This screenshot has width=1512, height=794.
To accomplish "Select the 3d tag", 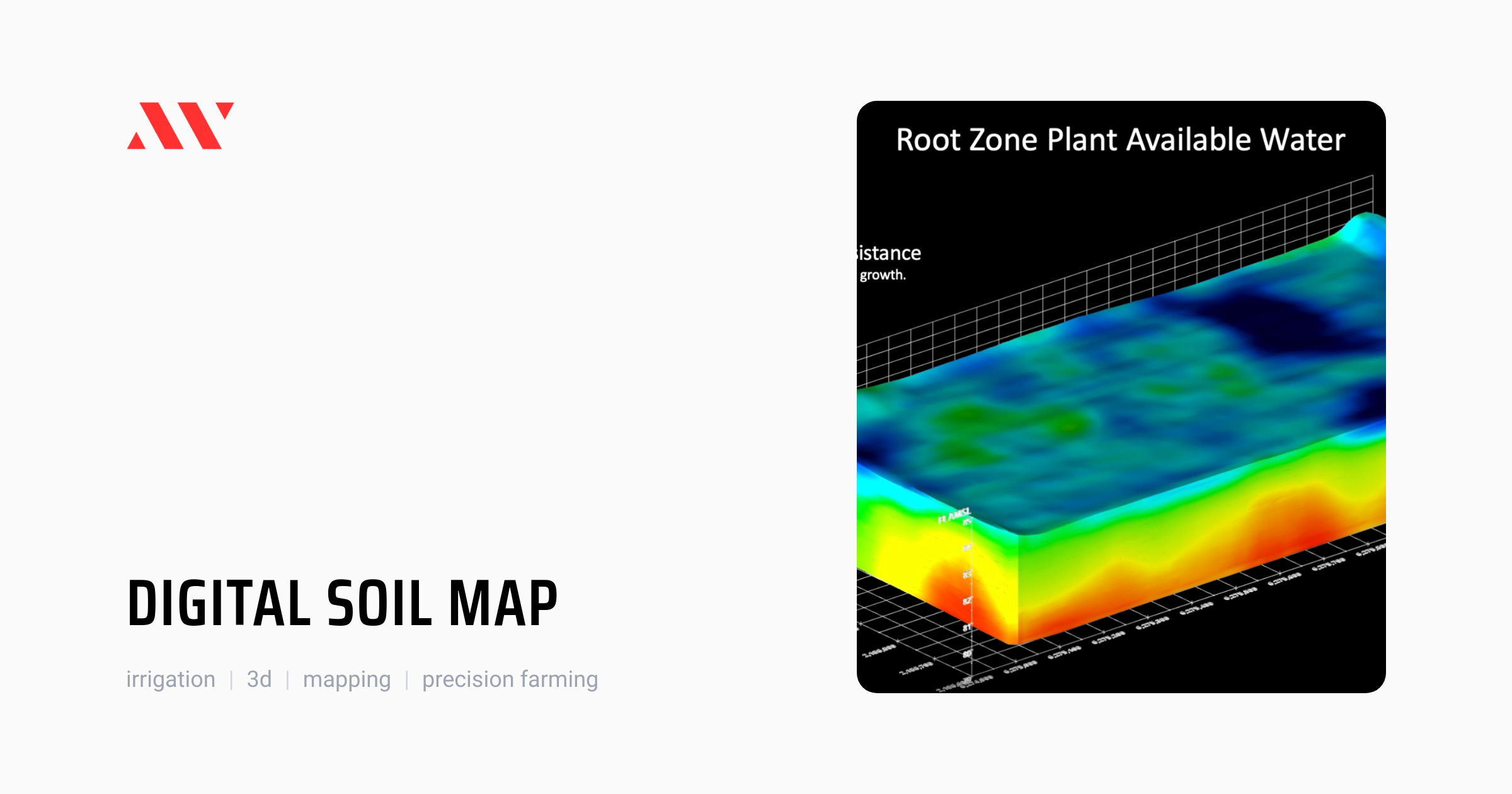I will (259, 679).
